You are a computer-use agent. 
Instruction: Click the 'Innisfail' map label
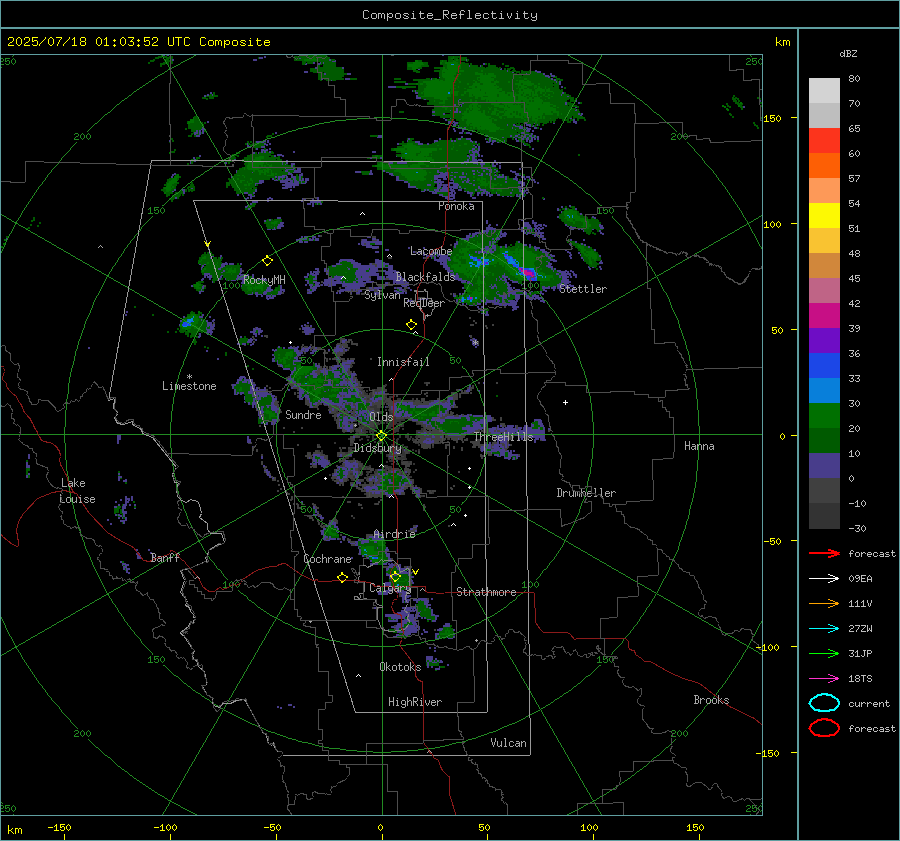click(403, 362)
